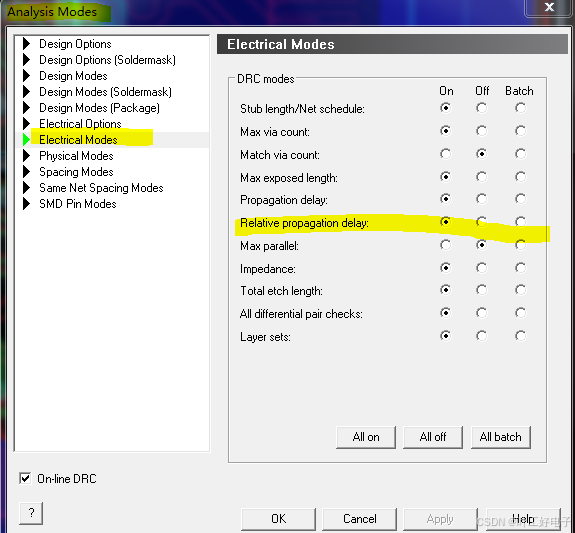Viewport: 575px width, 533px height.
Task: Turn Propagation delay Off
Action: 481,199
